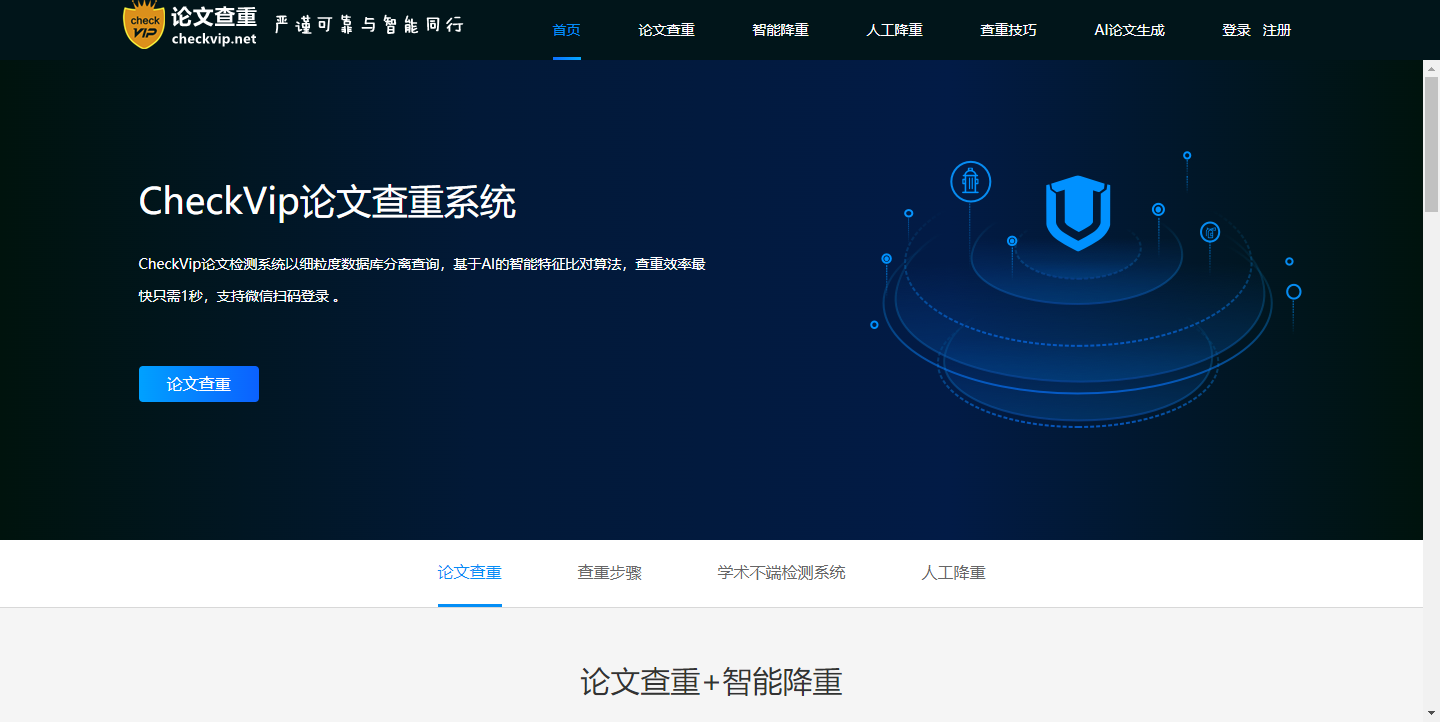Viewport: 1440px width, 722px height.
Task: Click the central blue shield graphic
Action: click(1078, 213)
